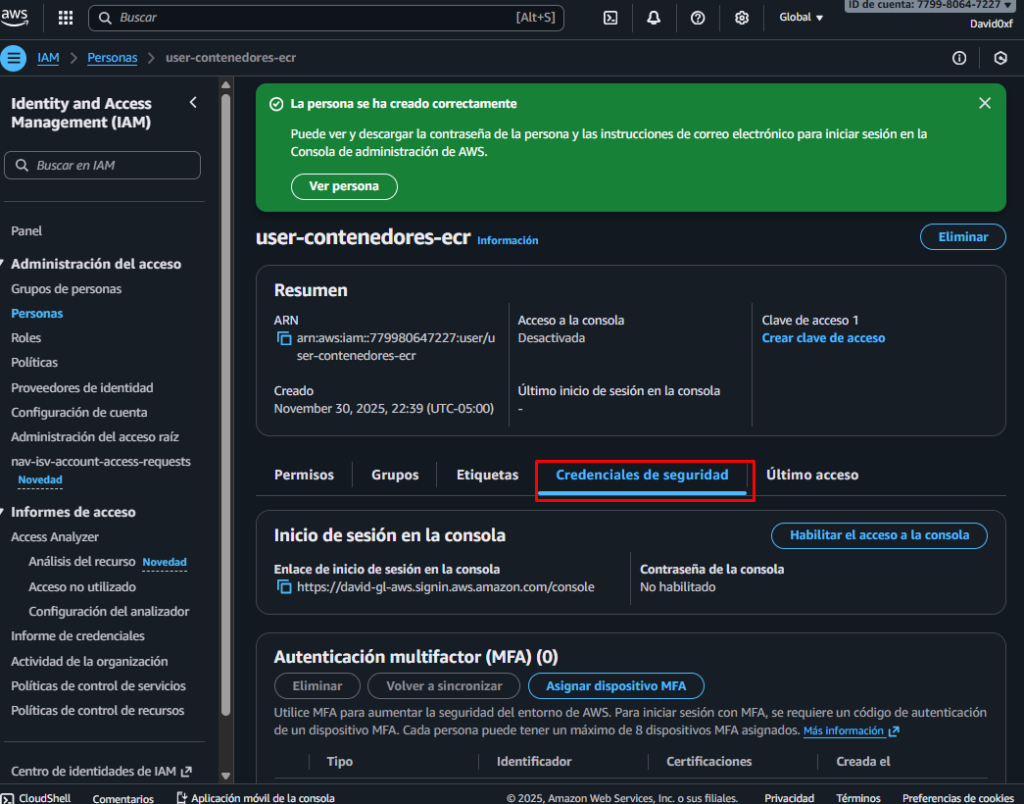
Task: Copy the user ARN with copy icon
Action: pos(284,338)
